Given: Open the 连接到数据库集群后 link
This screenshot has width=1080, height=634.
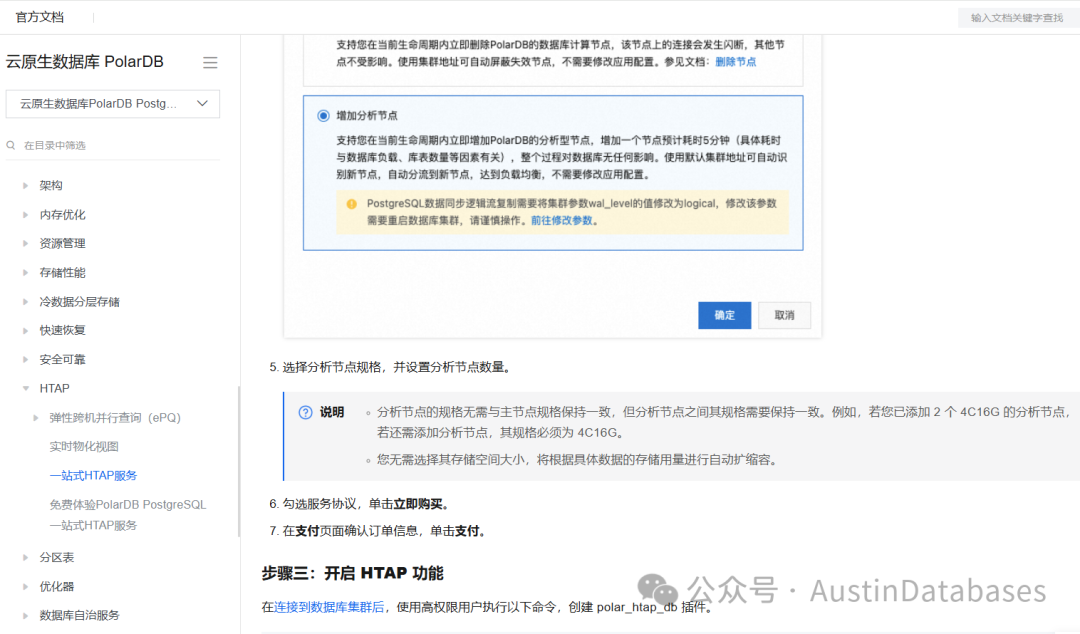Looking at the screenshot, I should pos(329,607).
